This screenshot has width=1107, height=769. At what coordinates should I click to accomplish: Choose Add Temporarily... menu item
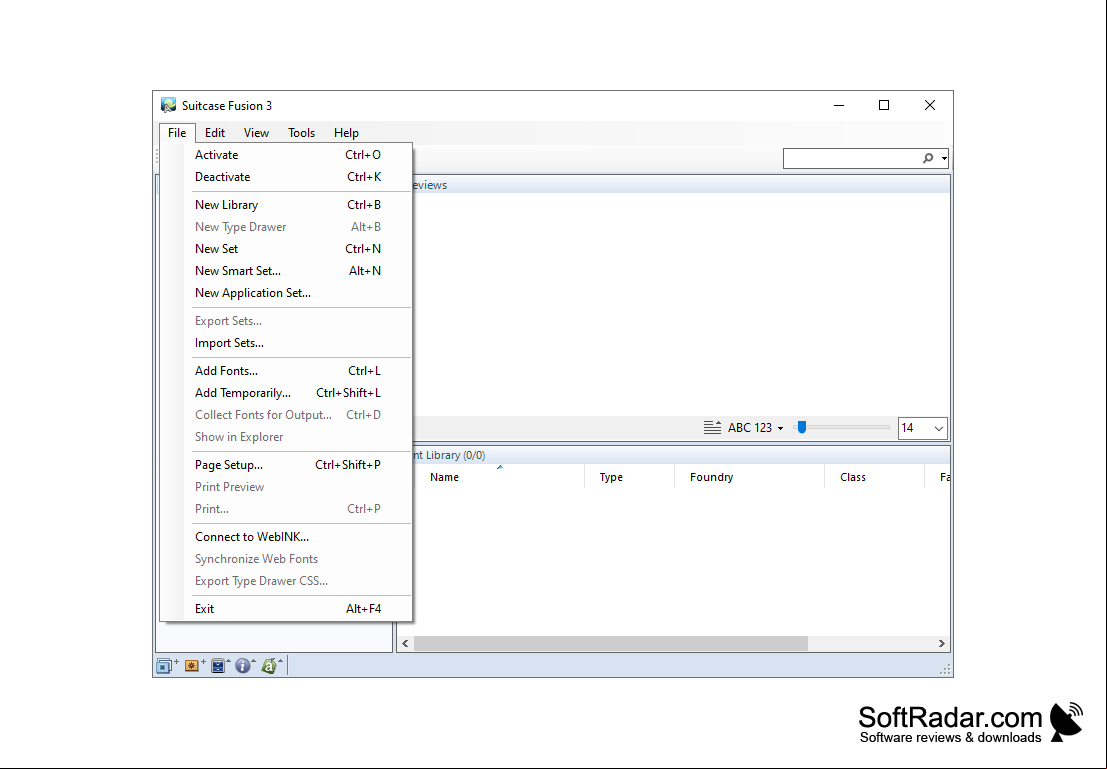[287, 393]
